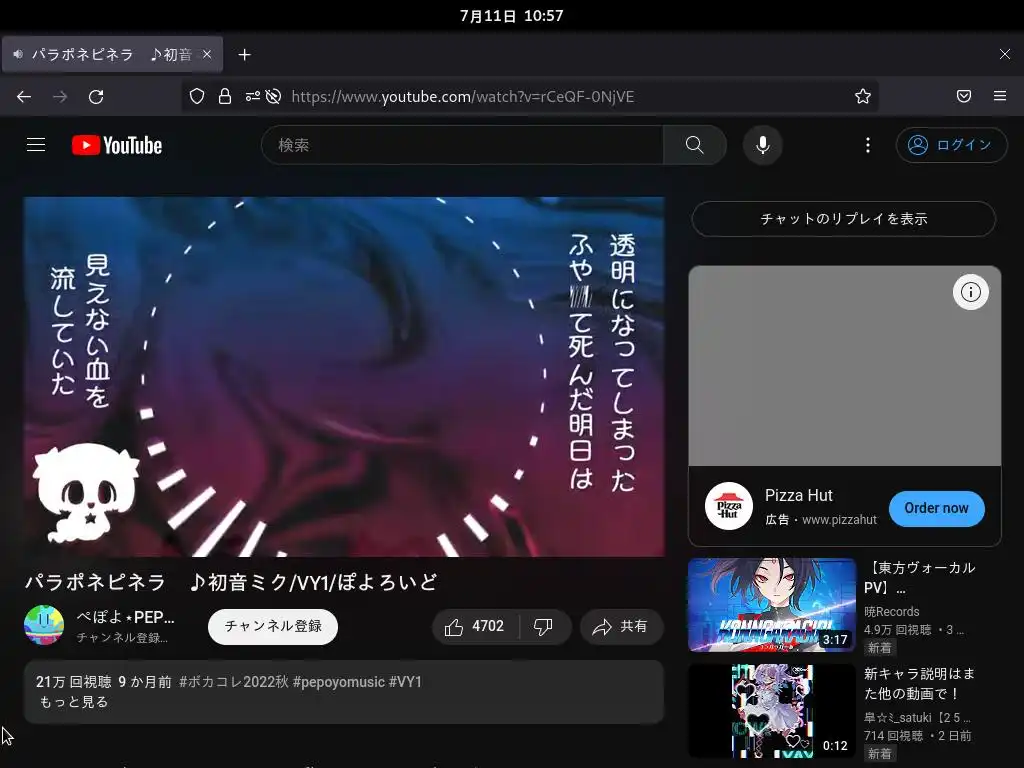The height and width of the screenshot is (768, 1024).
Task: Open the #VY1 hashtag link
Action: coord(406,682)
